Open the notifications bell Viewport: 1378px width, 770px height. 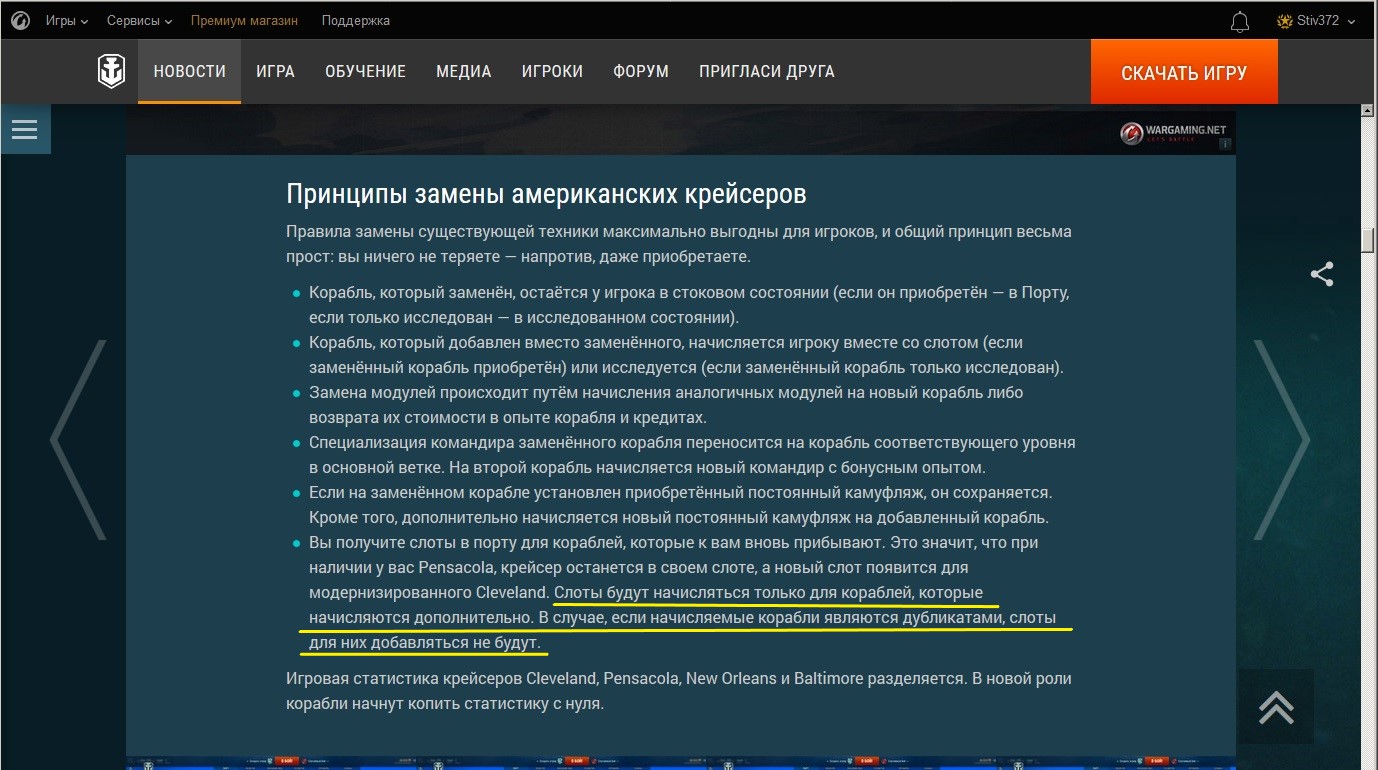[x=1240, y=21]
